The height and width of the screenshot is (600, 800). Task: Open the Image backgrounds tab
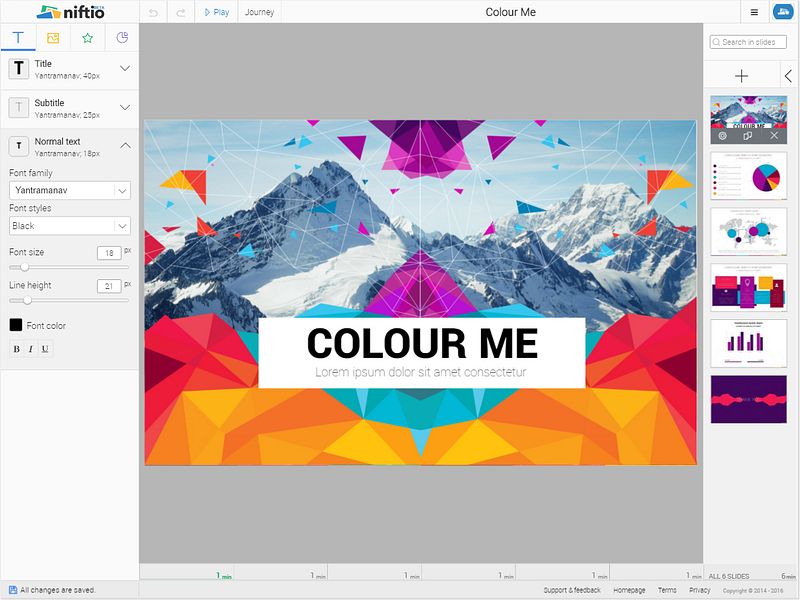(53, 38)
